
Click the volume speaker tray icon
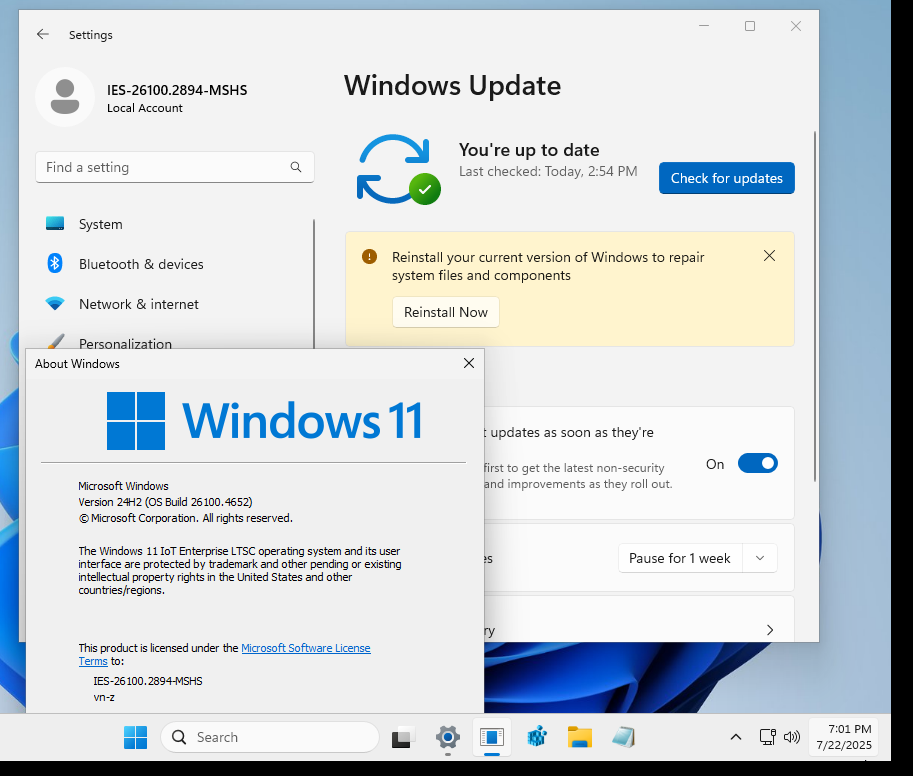791,737
